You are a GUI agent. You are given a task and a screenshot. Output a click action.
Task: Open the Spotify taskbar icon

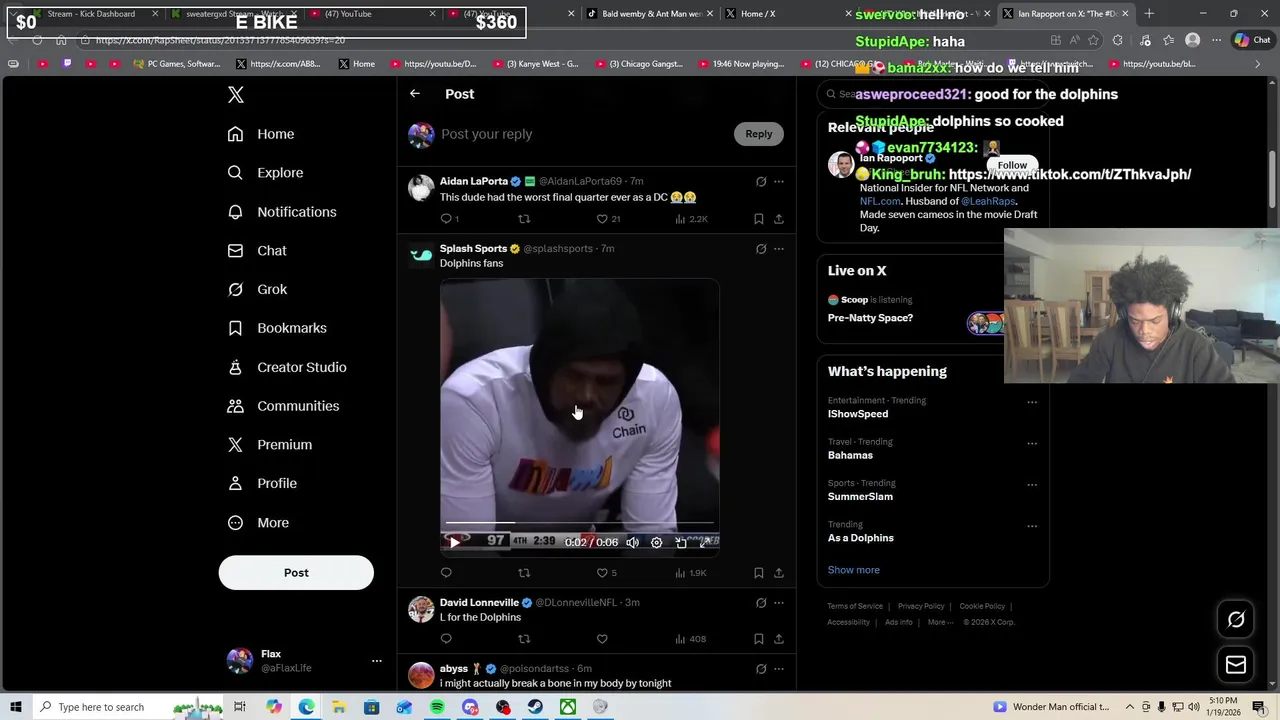click(x=437, y=707)
